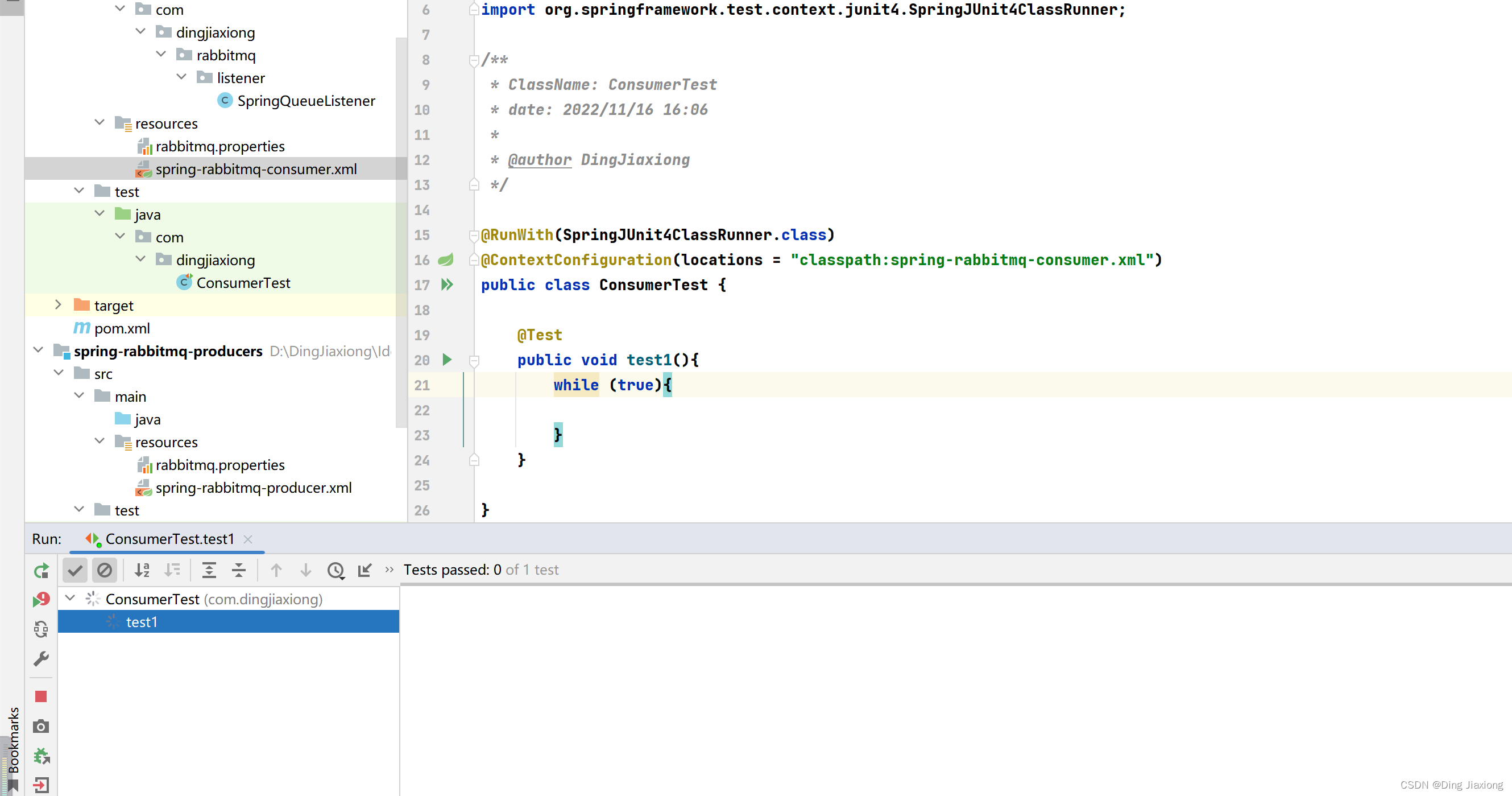
Task: Dump threads with camera icon
Action: (41, 727)
